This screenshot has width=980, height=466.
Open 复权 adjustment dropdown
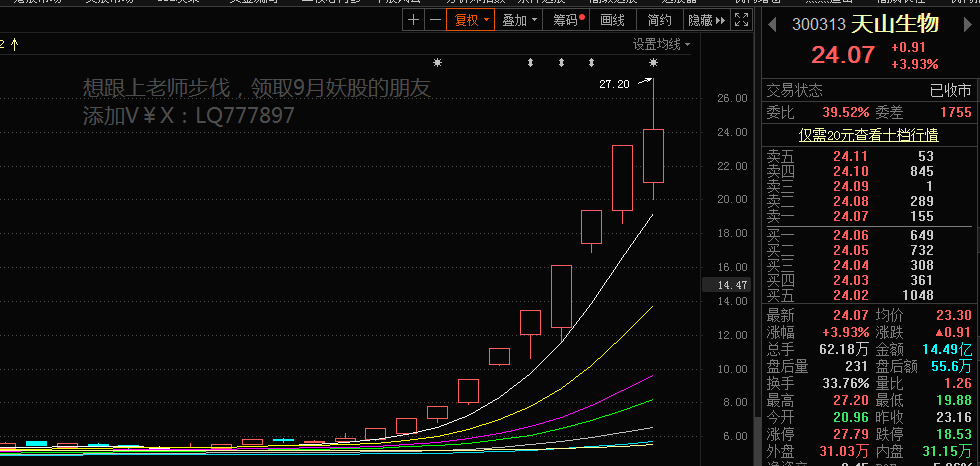tap(470, 20)
